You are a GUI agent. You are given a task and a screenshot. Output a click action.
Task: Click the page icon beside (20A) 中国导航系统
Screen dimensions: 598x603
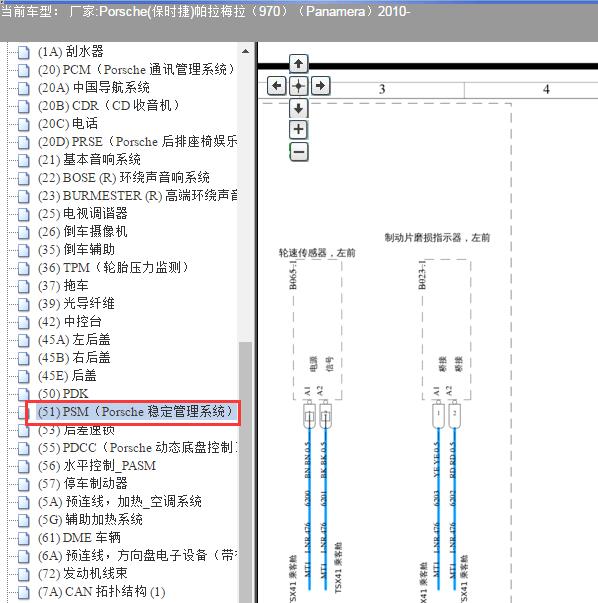tap(23, 88)
